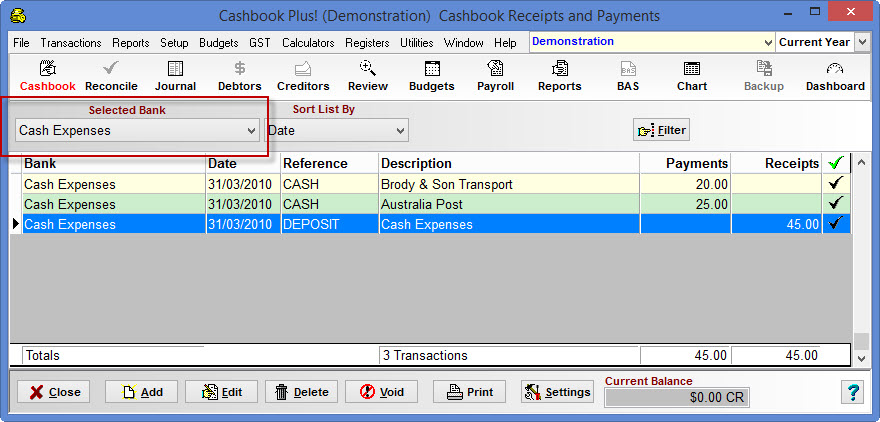
Task: Click the 3 Transactions totals cell
Action: click(509, 355)
